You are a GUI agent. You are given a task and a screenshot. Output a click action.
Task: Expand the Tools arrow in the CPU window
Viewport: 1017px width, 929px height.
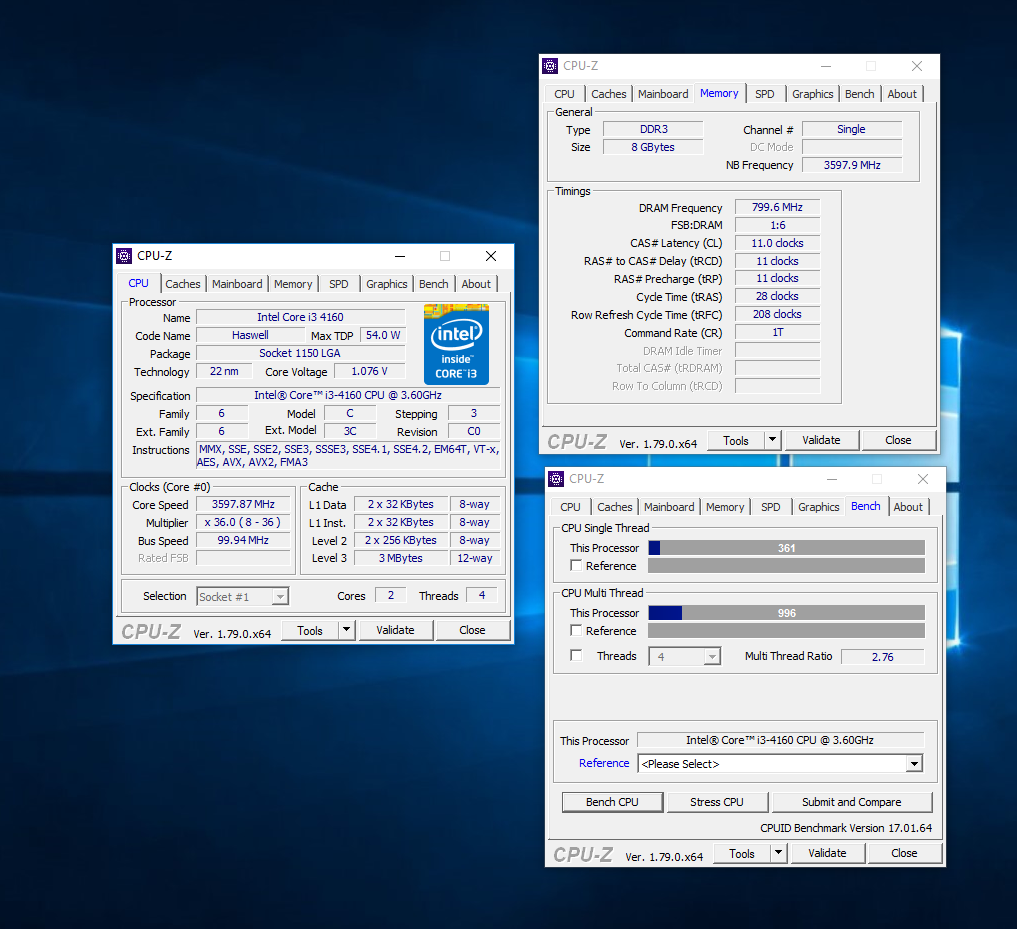346,630
